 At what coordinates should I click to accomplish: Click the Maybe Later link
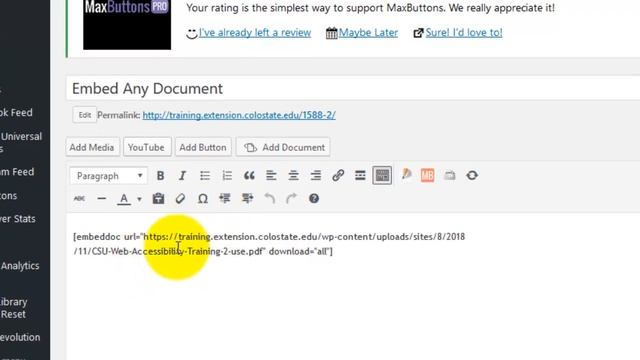click(368, 33)
